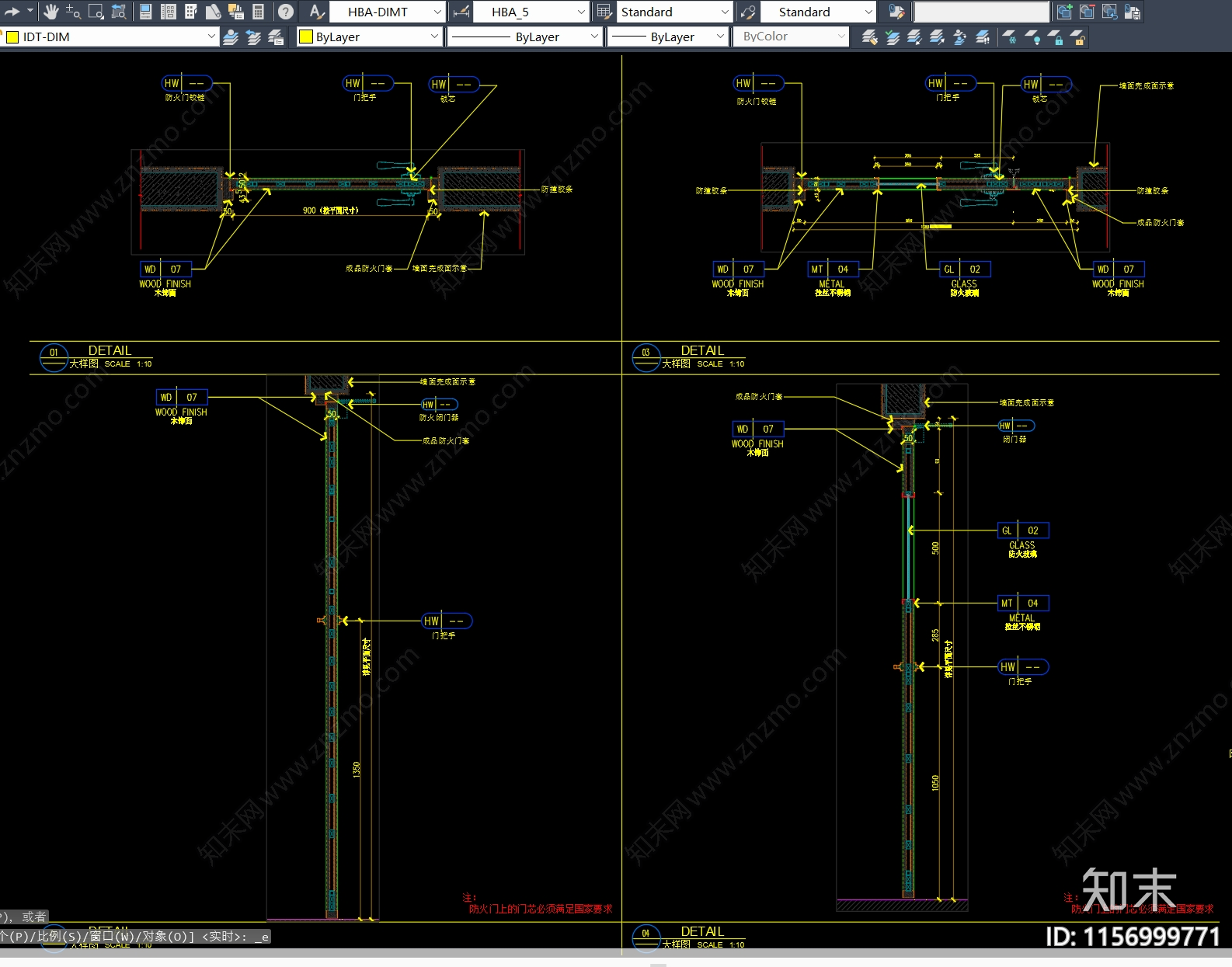This screenshot has height=967, width=1232.
Task: Click bottom-left red note text
Action: pyautogui.click(x=538, y=904)
